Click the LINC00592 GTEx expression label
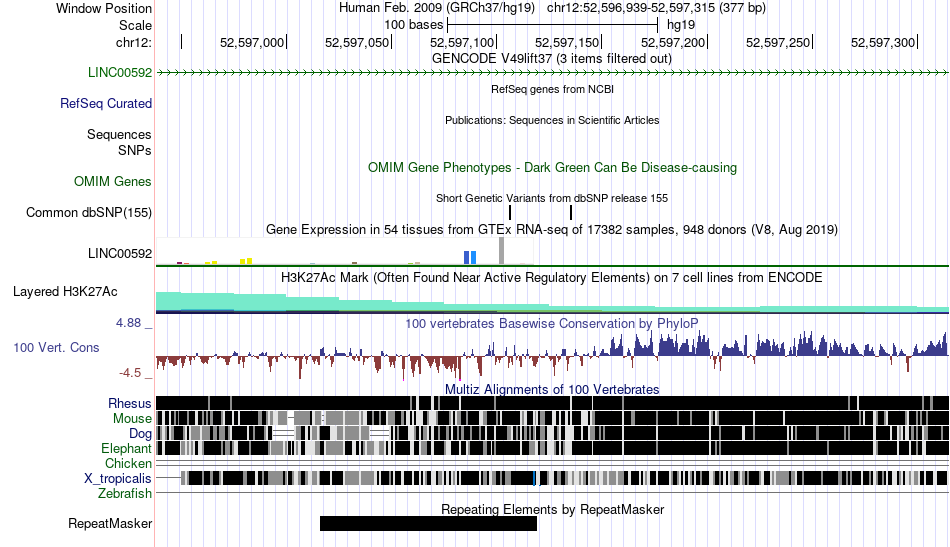 [120, 253]
